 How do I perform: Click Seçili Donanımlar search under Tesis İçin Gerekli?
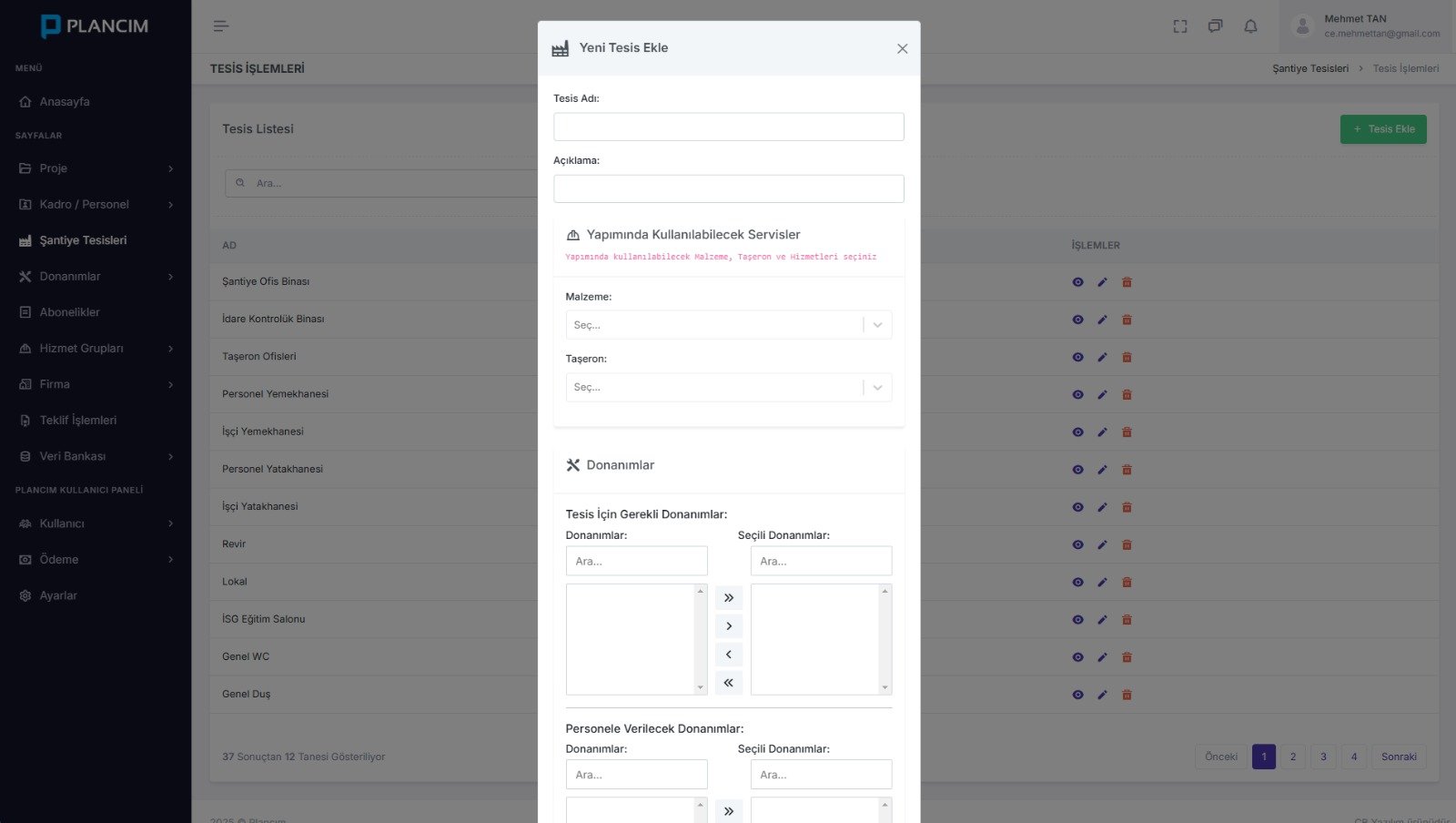click(x=821, y=561)
